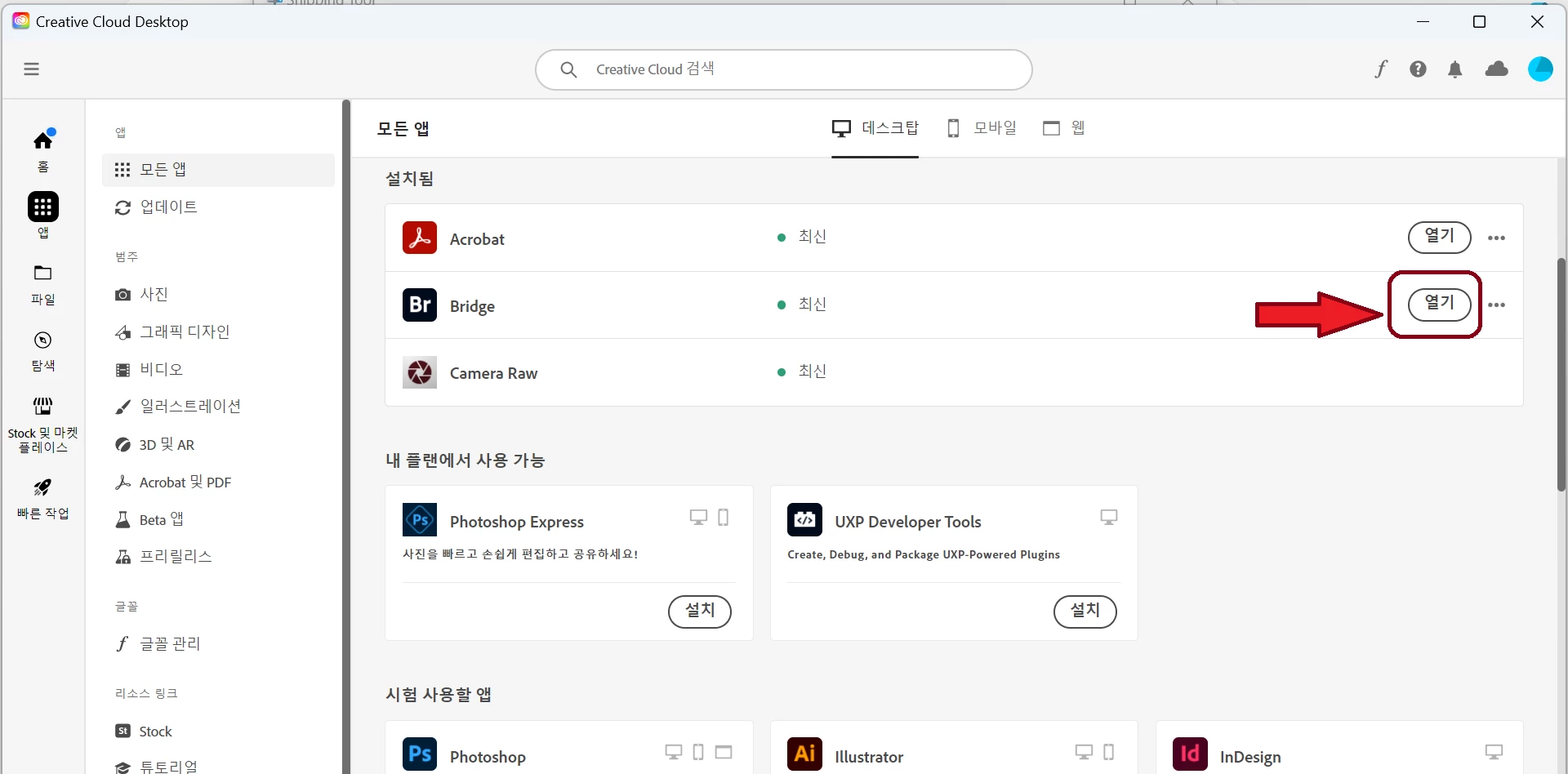Click the Illustrator mobile platform icon
This screenshot has width=1568, height=774.
(1109, 752)
